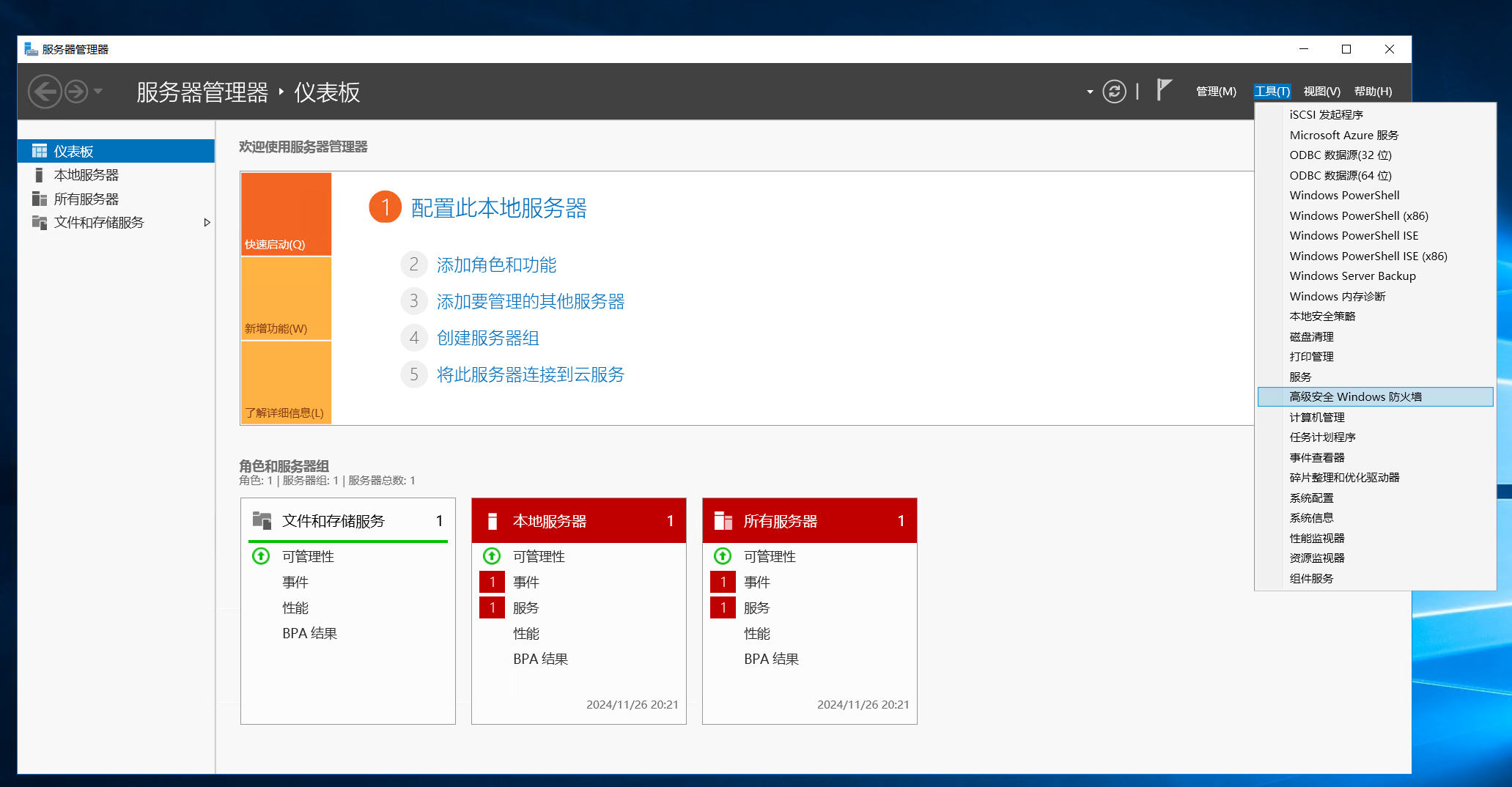Click orange step 1 circle icon
Viewport: 1512px width, 787px height.
pos(385,207)
